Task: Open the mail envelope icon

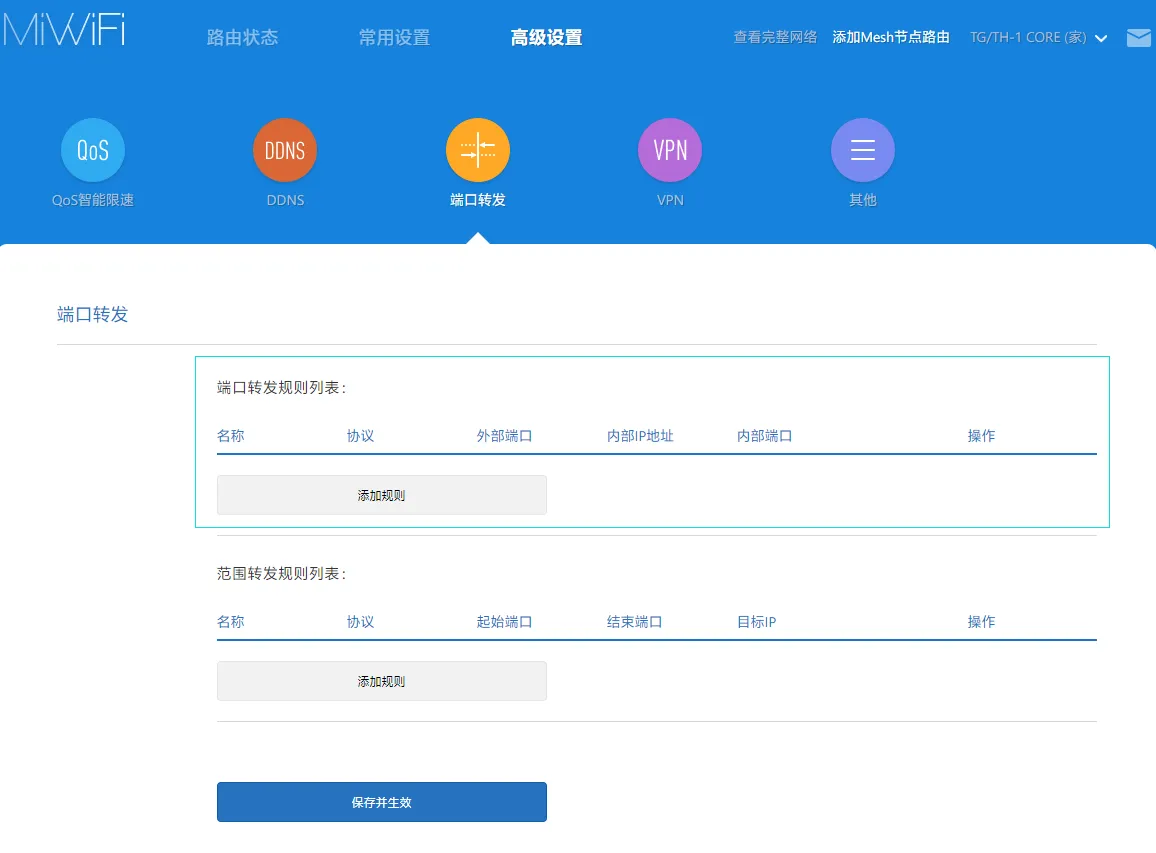Action: [1138, 38]
